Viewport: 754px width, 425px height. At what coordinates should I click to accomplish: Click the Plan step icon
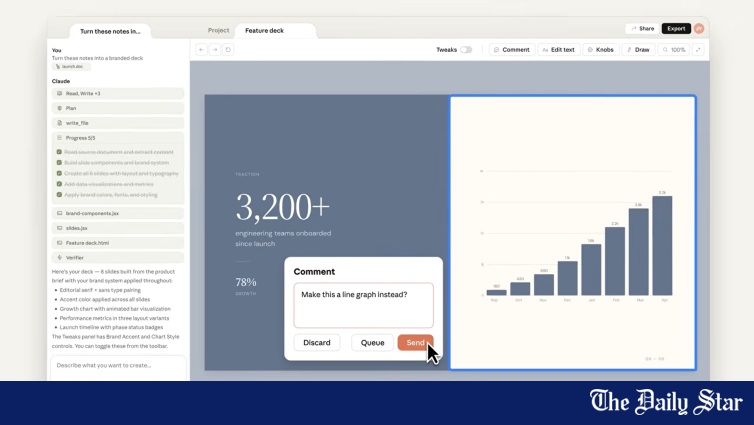60,108
